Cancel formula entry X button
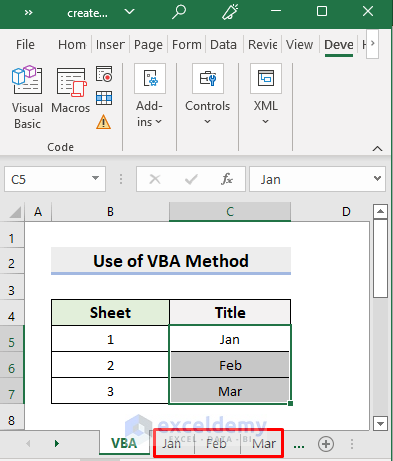This screenshot has width=393, height=461. [155, 179]
